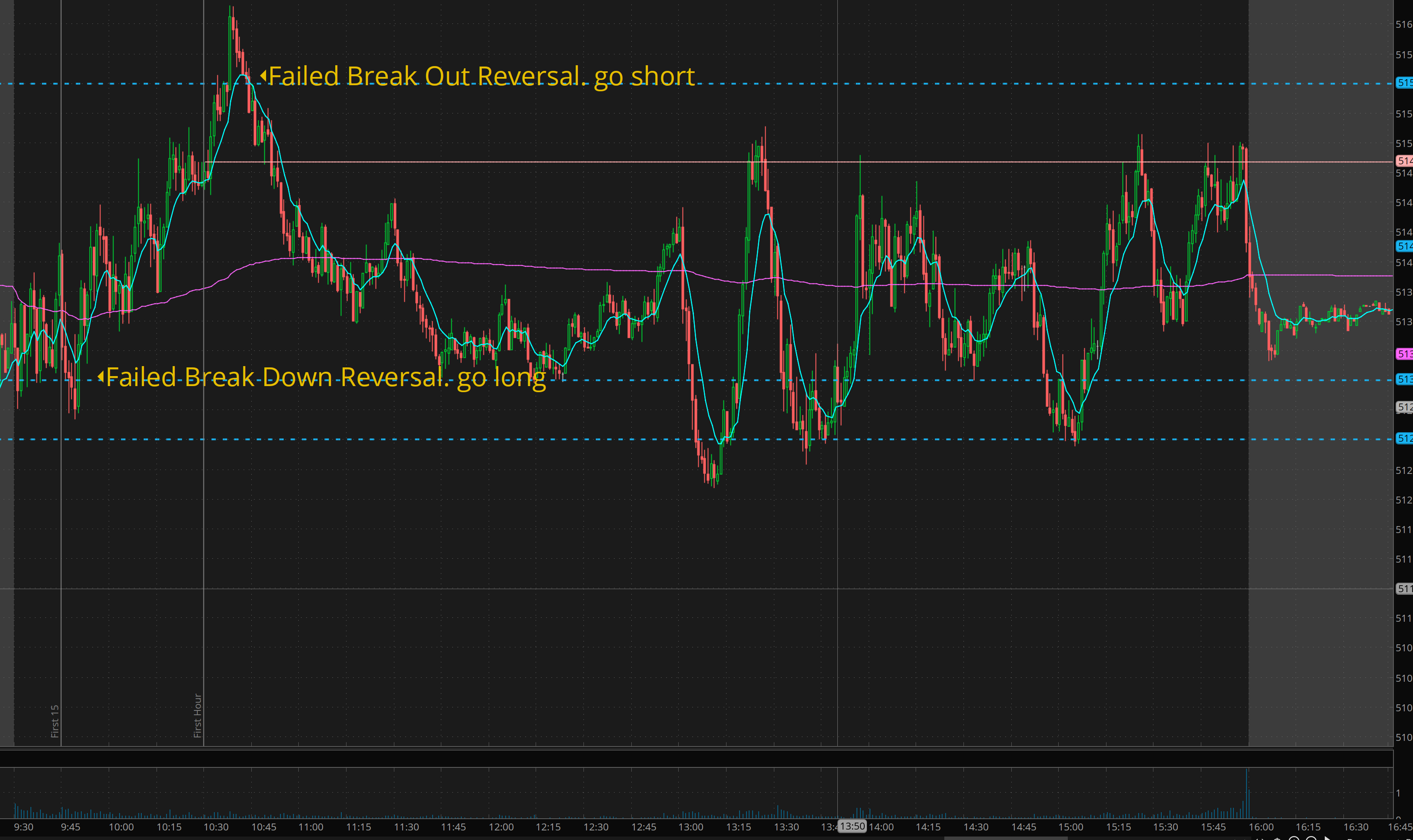
Task: Click the 12:00 label on the time axis
Action: tap(501, 827)
